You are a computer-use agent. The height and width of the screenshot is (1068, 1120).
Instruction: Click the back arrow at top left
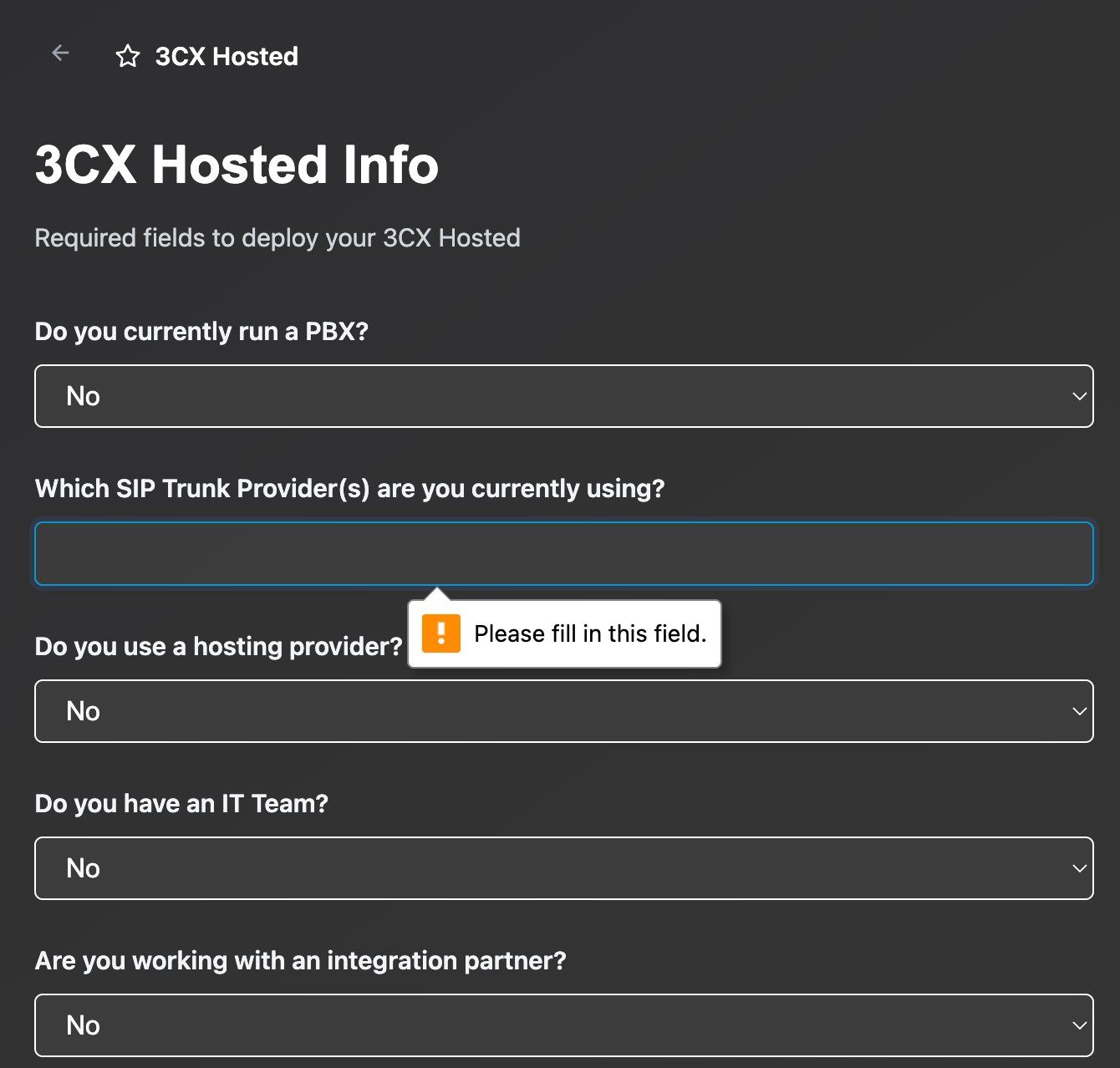59,53
